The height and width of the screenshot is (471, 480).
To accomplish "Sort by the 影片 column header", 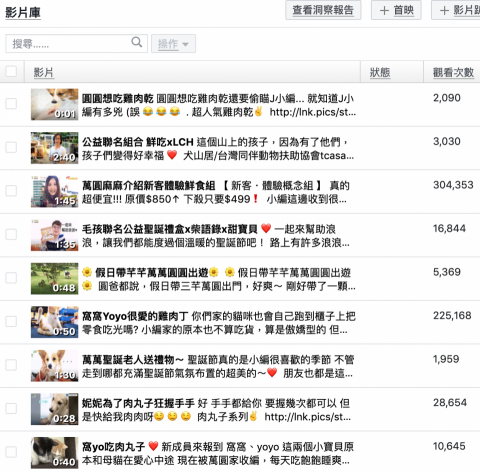I will pos(44,72).
